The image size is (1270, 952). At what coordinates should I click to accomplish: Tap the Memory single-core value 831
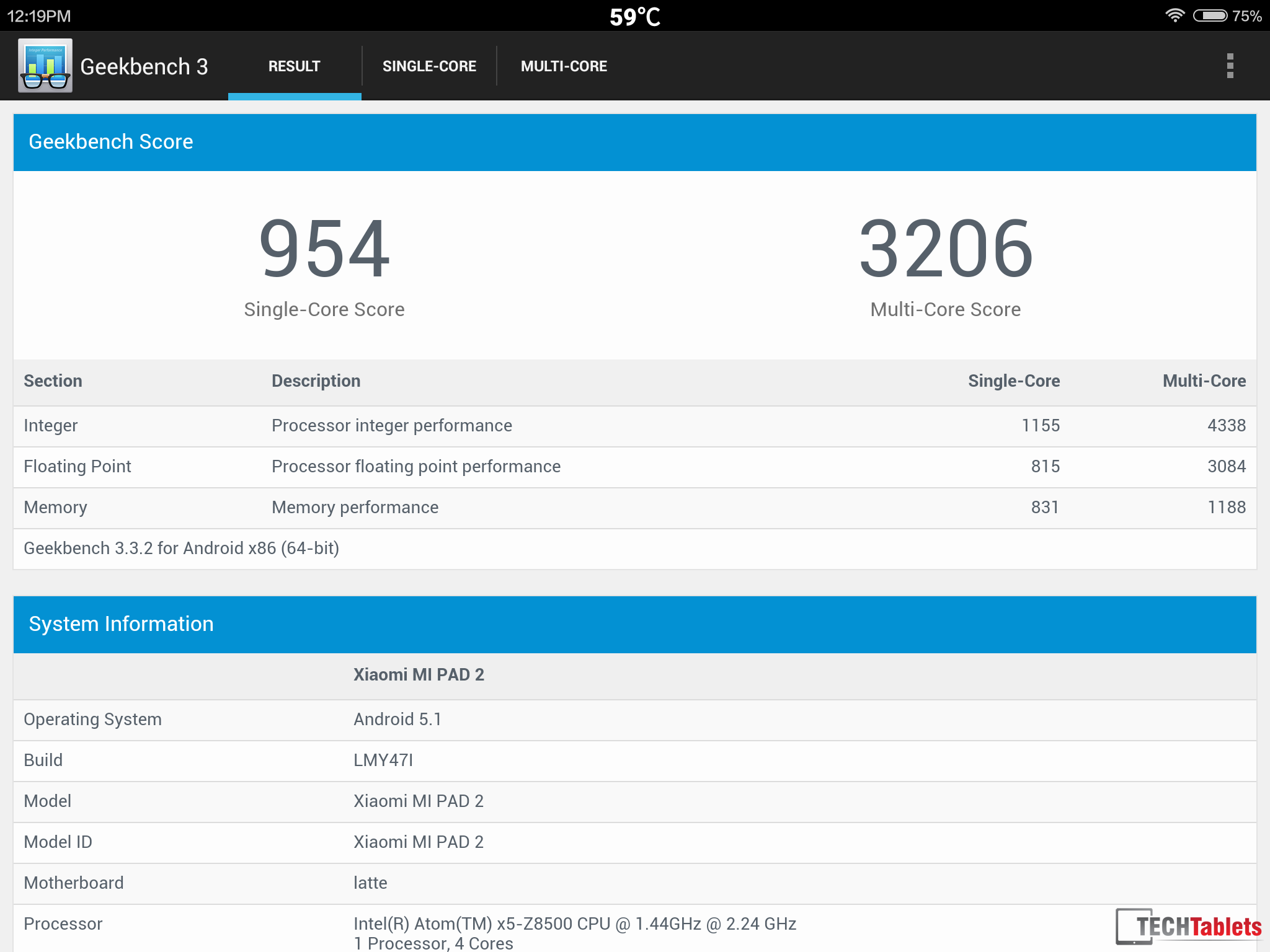pyautogui.click(x=1046, y=508)
